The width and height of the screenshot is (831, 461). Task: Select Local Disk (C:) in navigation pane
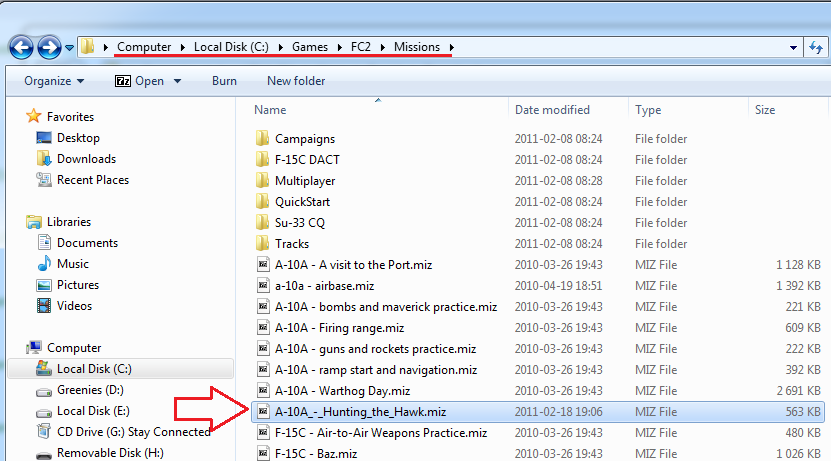click(120, 369)
